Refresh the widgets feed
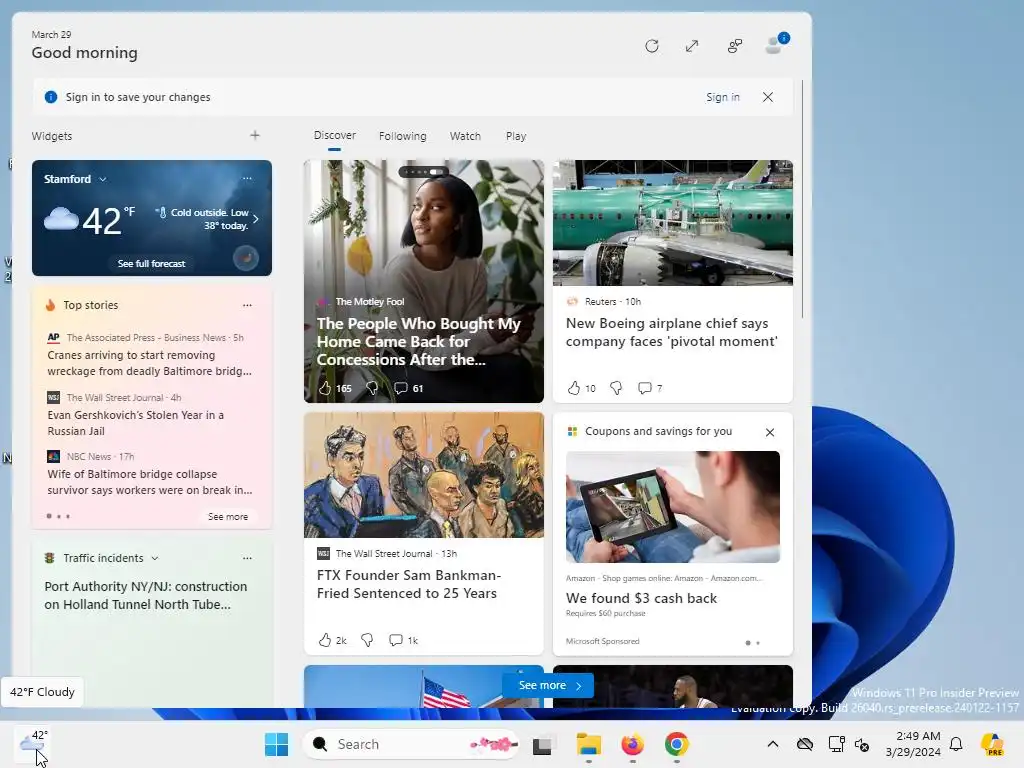 (651, 46)
